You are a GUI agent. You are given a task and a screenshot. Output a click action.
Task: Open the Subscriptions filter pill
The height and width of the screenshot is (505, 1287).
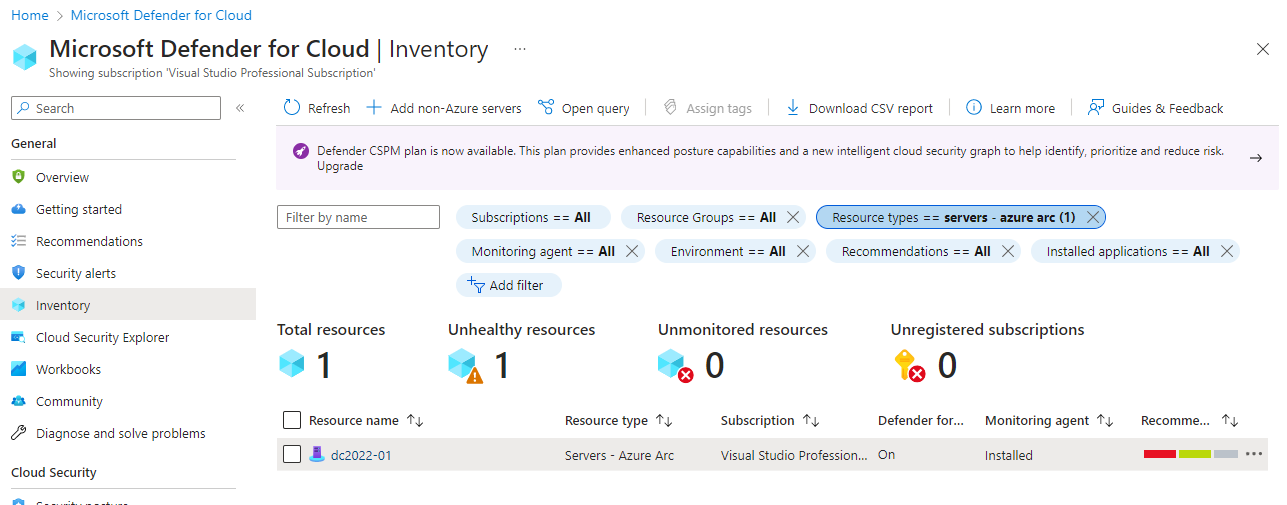click(x=530, y=217)
